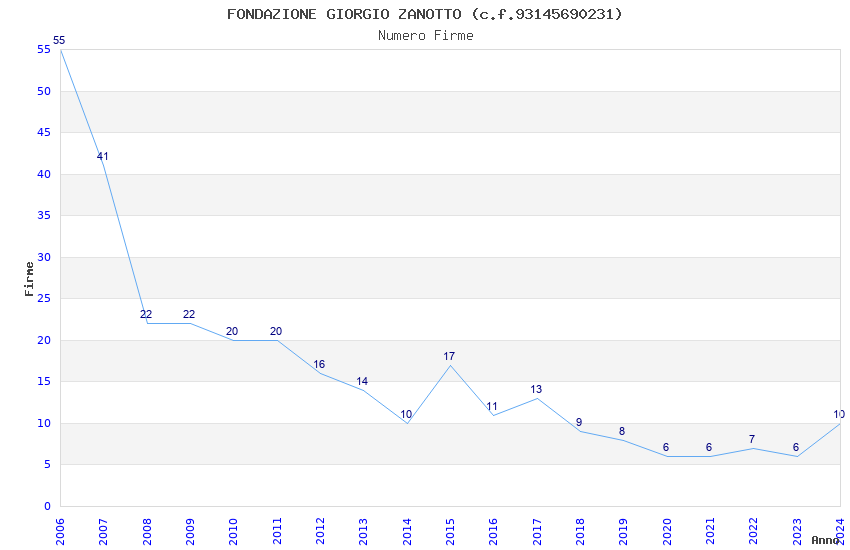Click the data label 16 at 2012
Image resolution: width=850 pixels, height=550 pixels.
(x=319, y=364)
